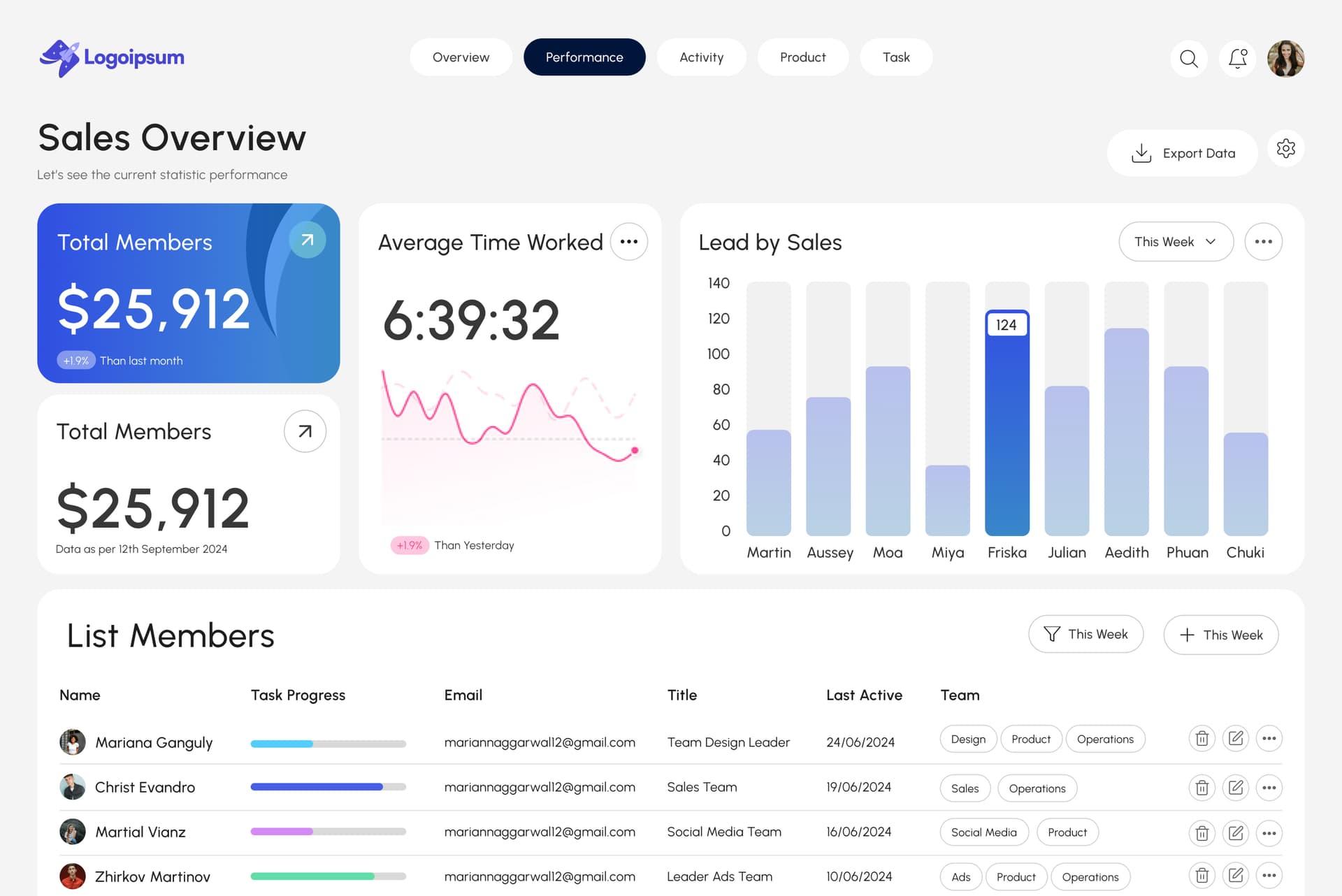Go to the Activity tab
This screenshot has width=1342, height=896.
coord(701,57)
